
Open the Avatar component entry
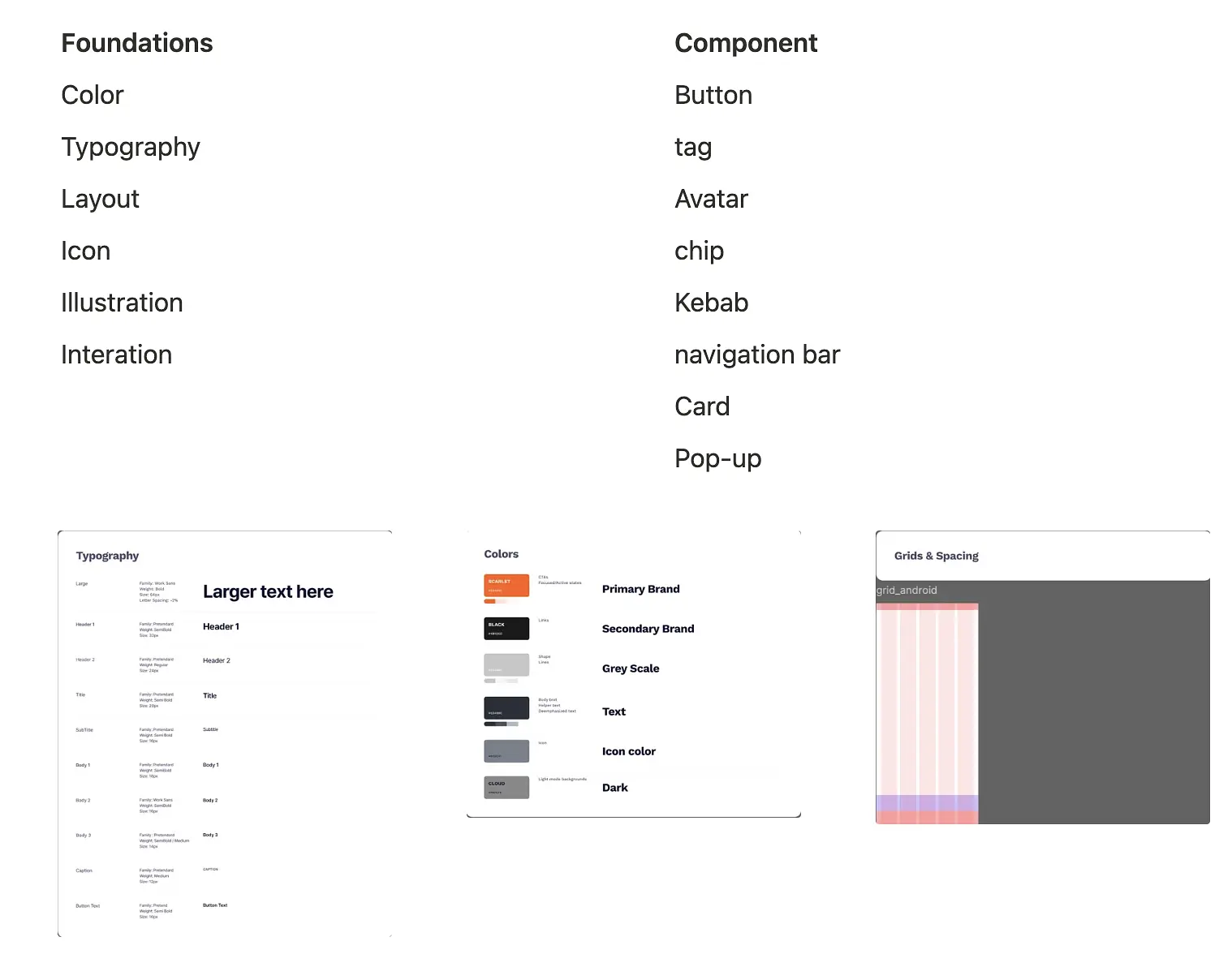[x=711, y=199]
